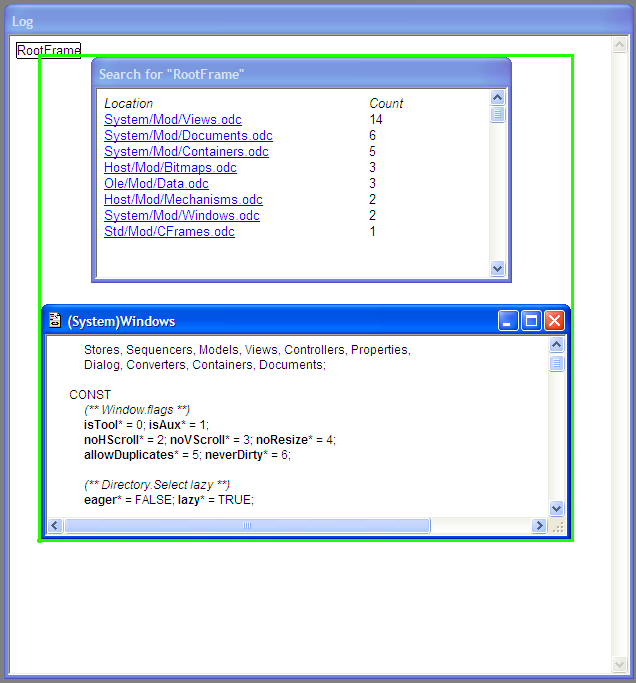The image size is (636, 683).
Task: Open Host/Mod/Bitmaps.odc search result
Action: [170, 168]
